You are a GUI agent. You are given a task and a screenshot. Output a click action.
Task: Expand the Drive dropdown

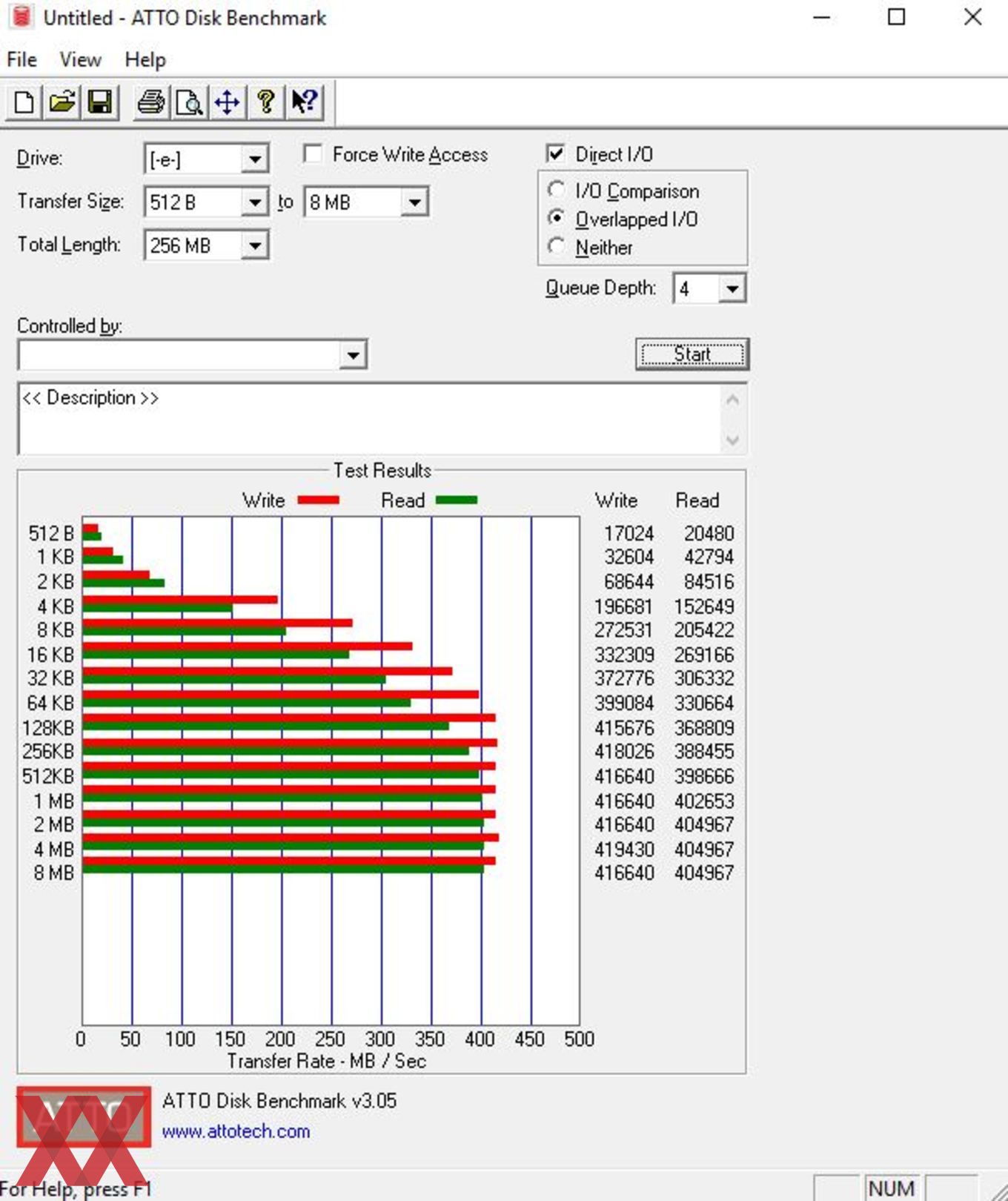click(254, 159)
